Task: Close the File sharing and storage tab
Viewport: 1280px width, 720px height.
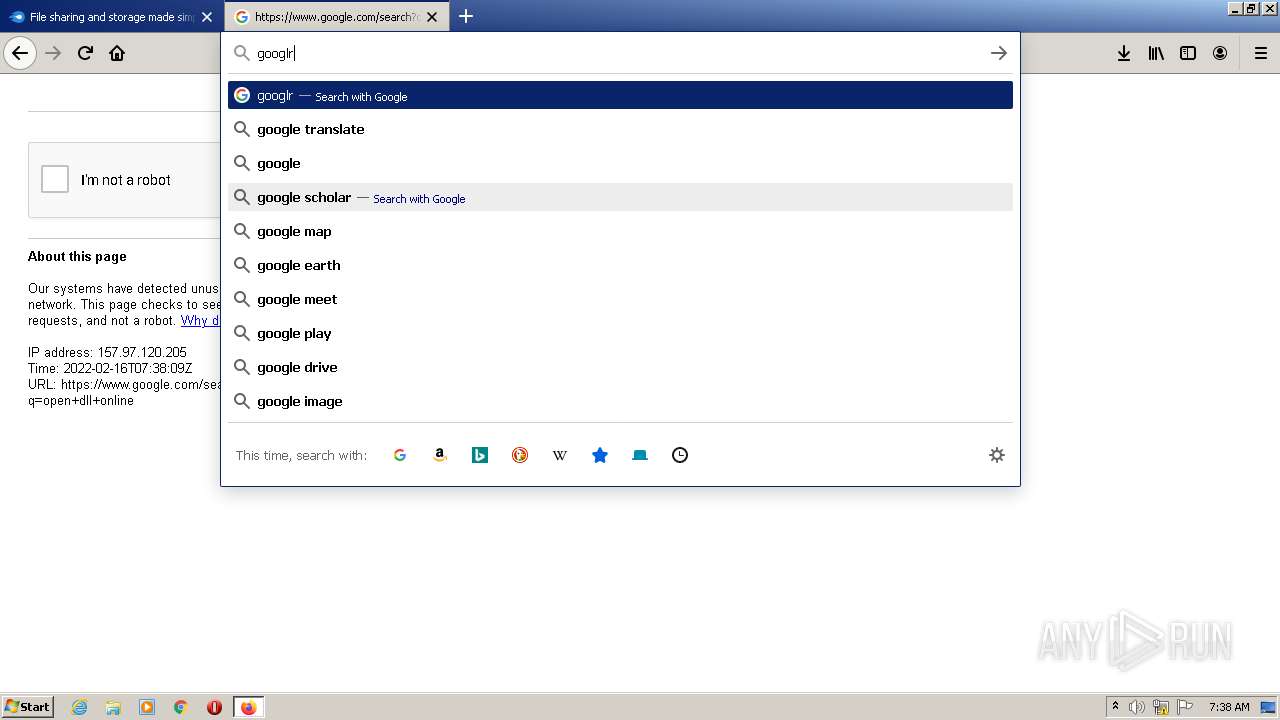Action: [x=207, y=17]
